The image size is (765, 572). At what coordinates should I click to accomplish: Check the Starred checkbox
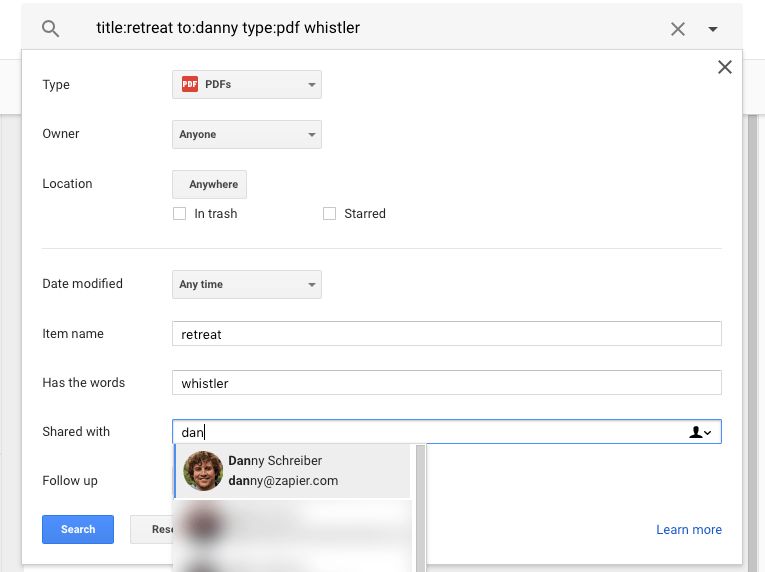(330, 214)
